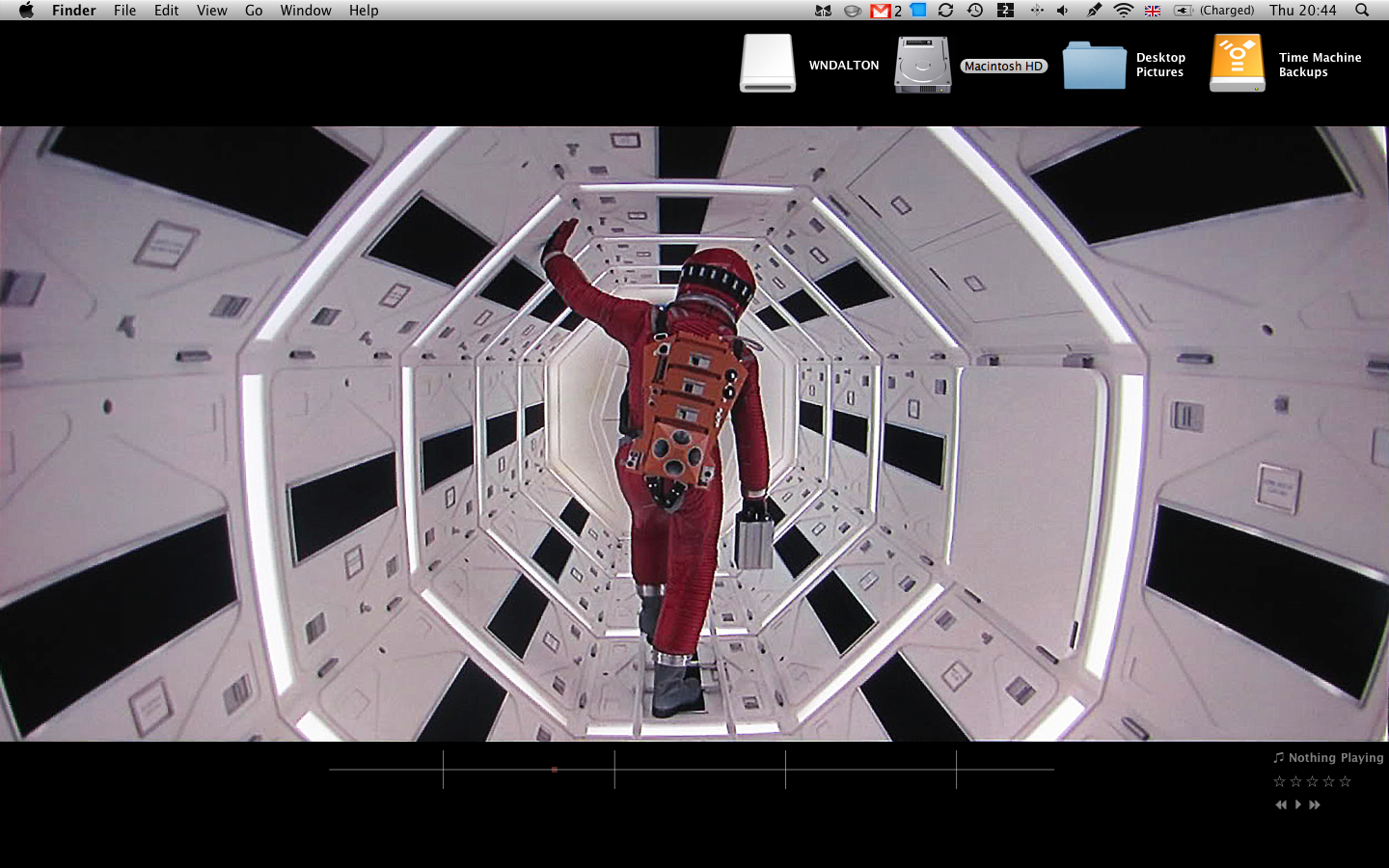The height and width of the screenshot is (868, 1389).
Task: Click the four-dot cluster menu bar icon
Action: [1036, 11]
